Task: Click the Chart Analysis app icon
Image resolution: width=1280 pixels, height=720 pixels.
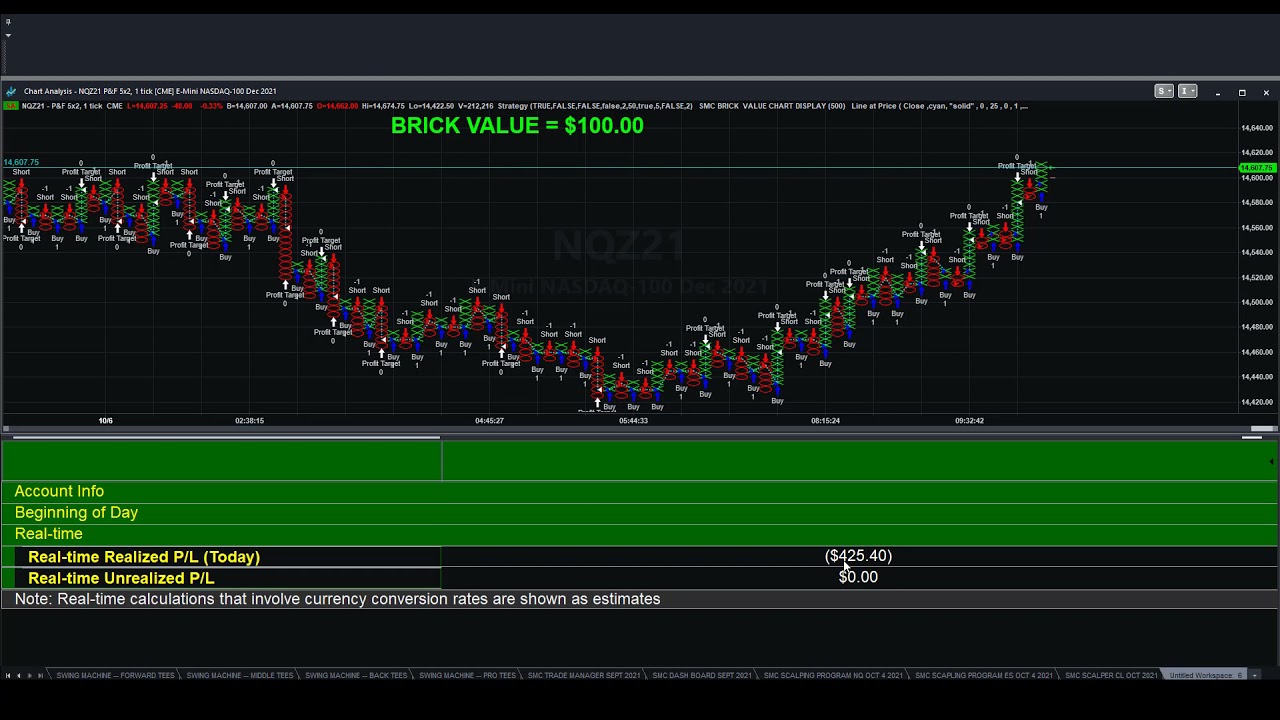Action: (x=11, y=91)
